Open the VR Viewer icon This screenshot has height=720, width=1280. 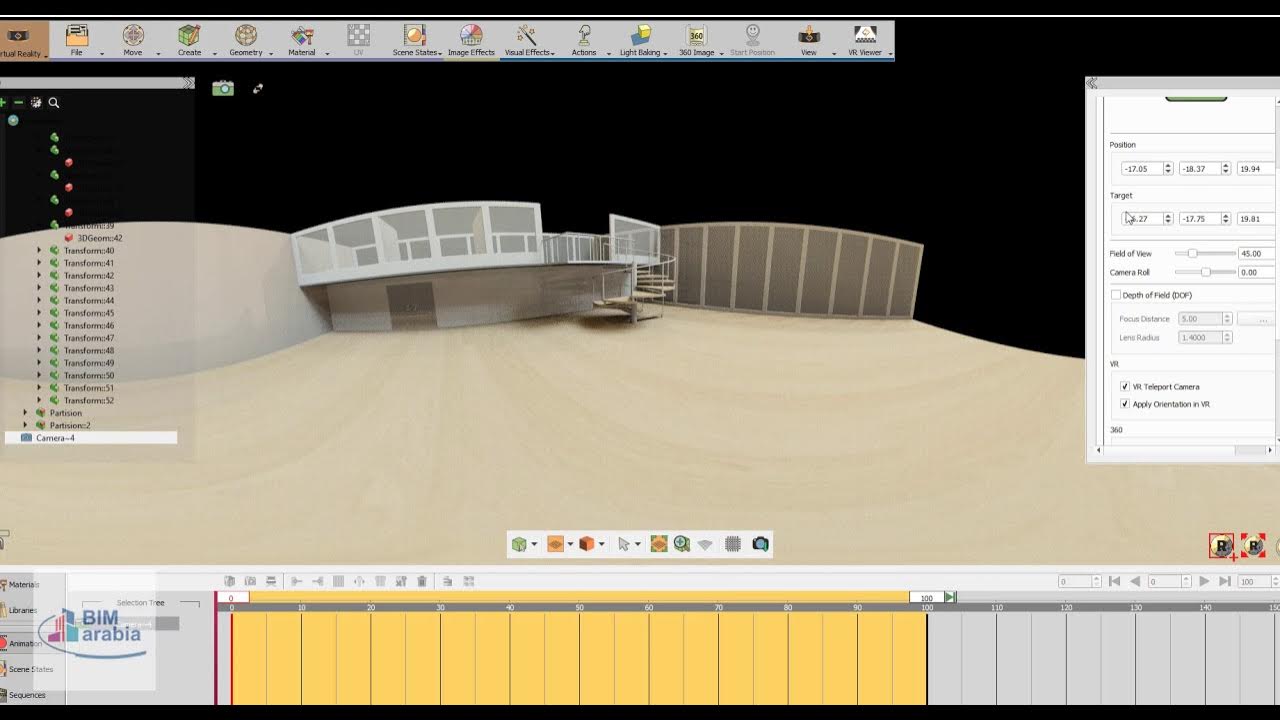click(x=865, y=35)
